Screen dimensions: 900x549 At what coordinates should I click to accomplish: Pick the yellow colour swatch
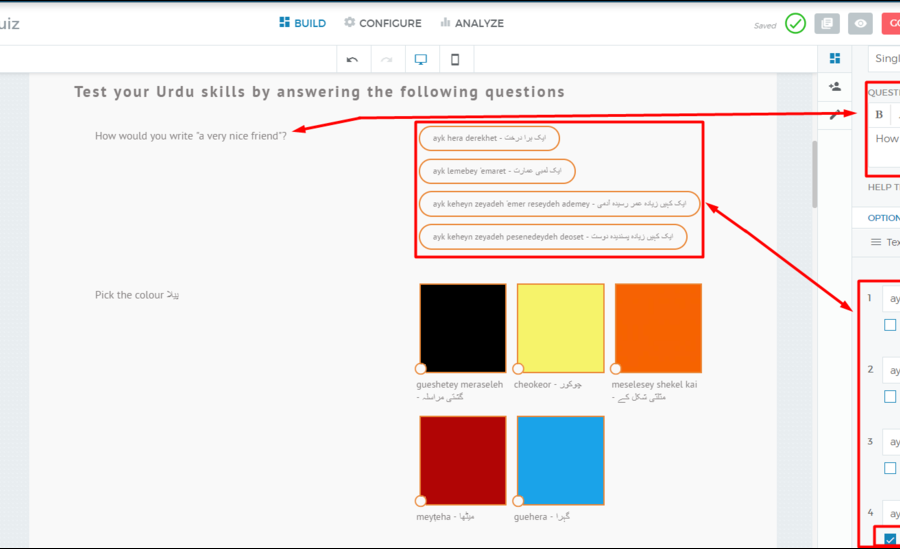tap(560, 328)
